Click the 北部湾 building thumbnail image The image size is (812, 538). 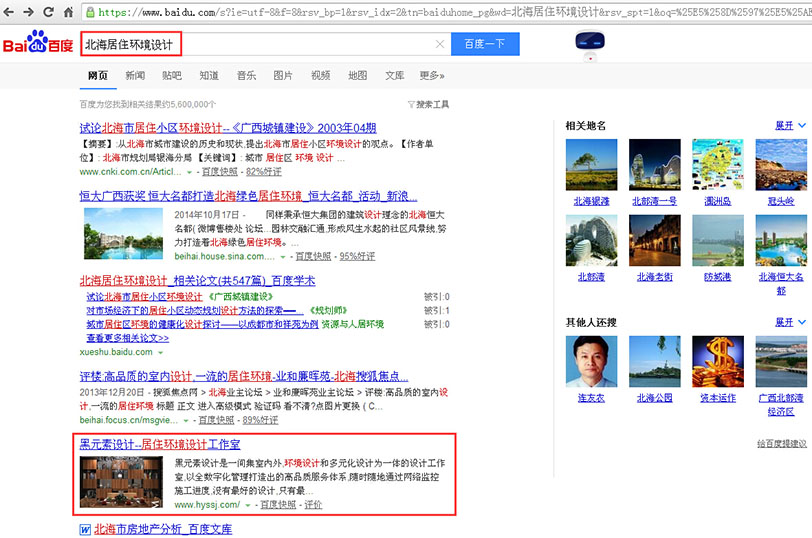tap(591, 240)
